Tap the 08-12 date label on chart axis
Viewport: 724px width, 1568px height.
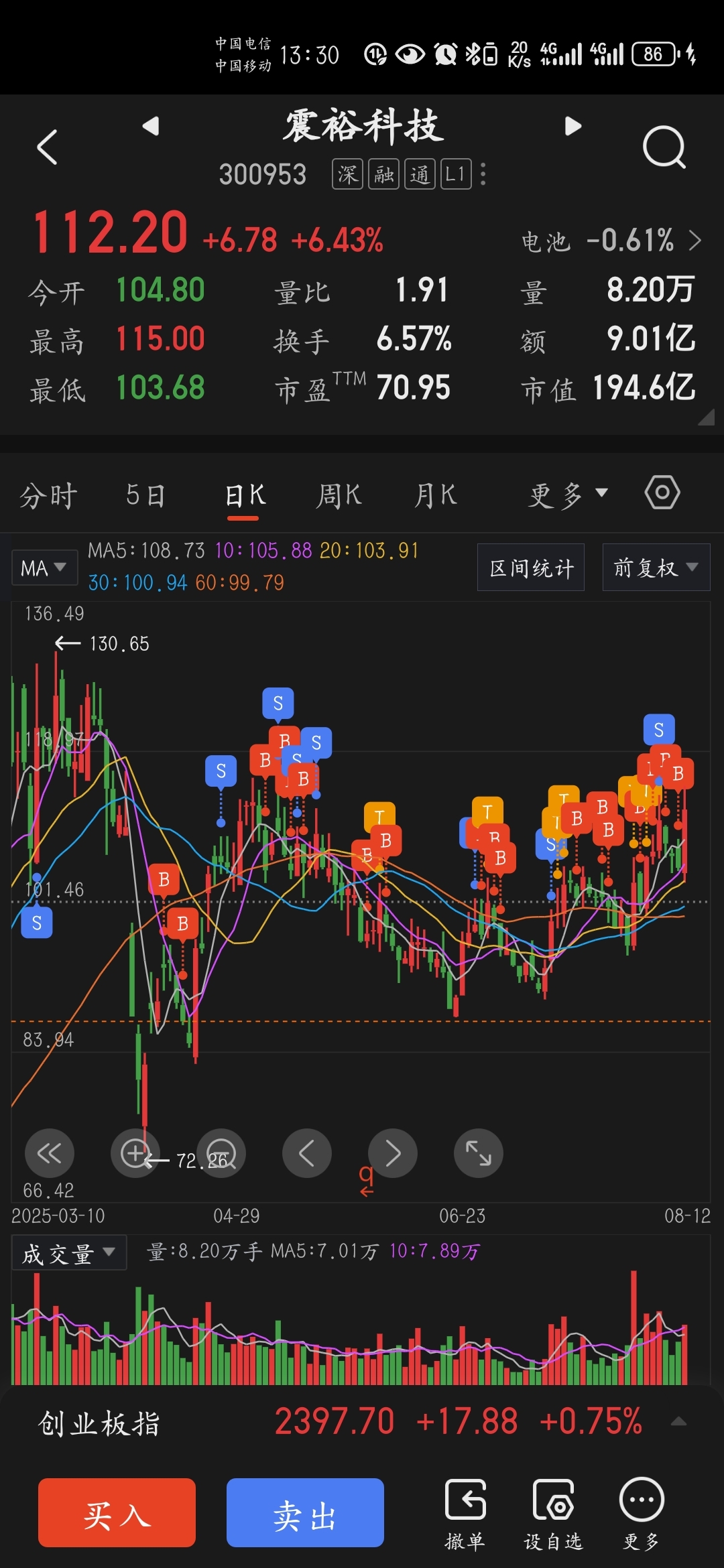coord(687,1216)
